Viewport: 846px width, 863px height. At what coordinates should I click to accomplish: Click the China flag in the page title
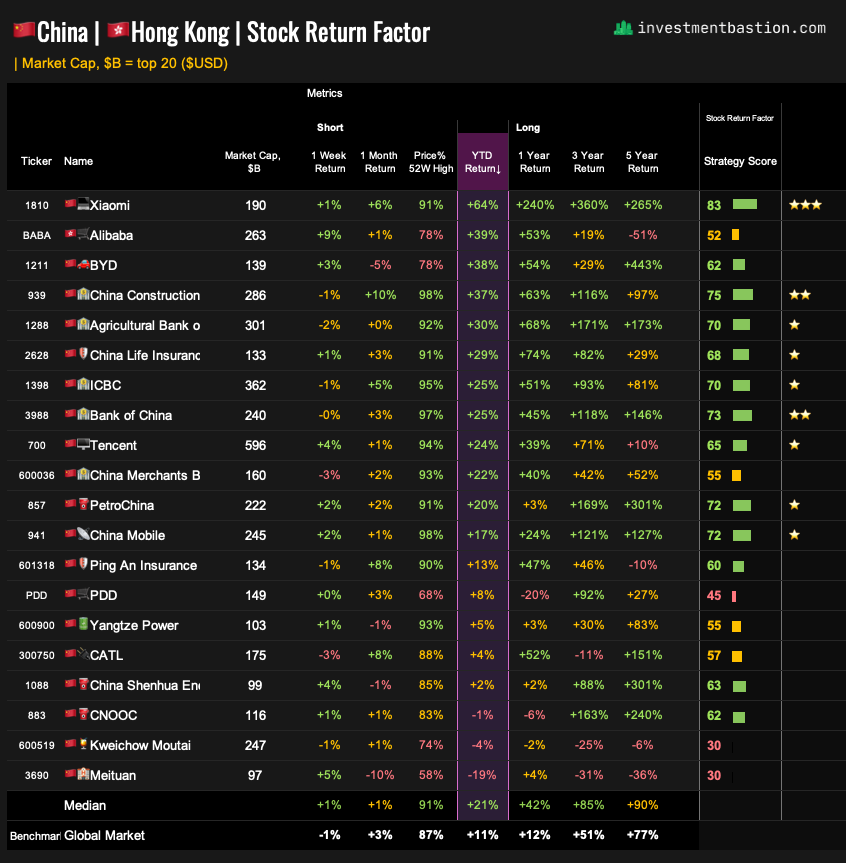24,30
